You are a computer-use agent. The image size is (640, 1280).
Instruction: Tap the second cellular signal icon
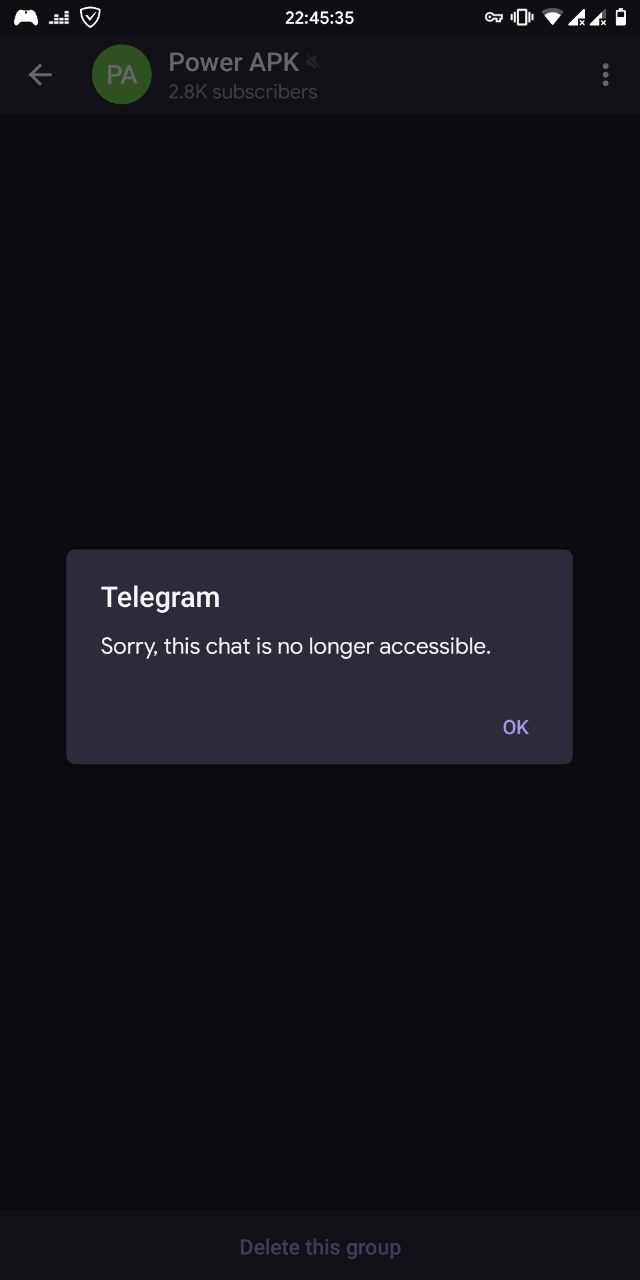point(598,17)
